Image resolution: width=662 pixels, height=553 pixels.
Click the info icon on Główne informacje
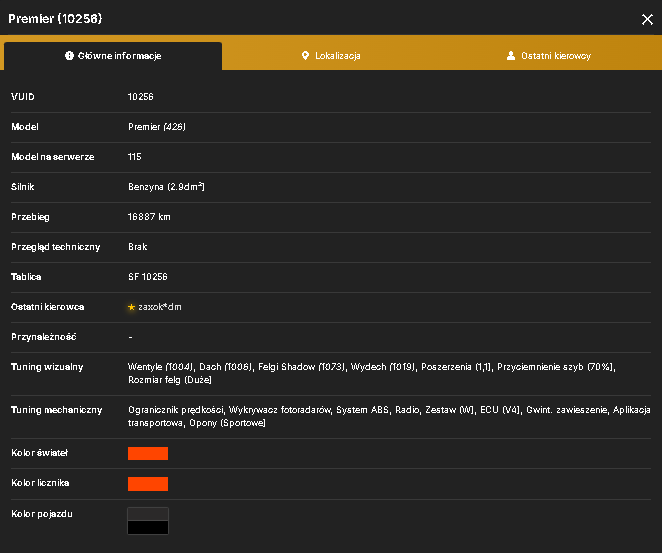tap(69, 56)
